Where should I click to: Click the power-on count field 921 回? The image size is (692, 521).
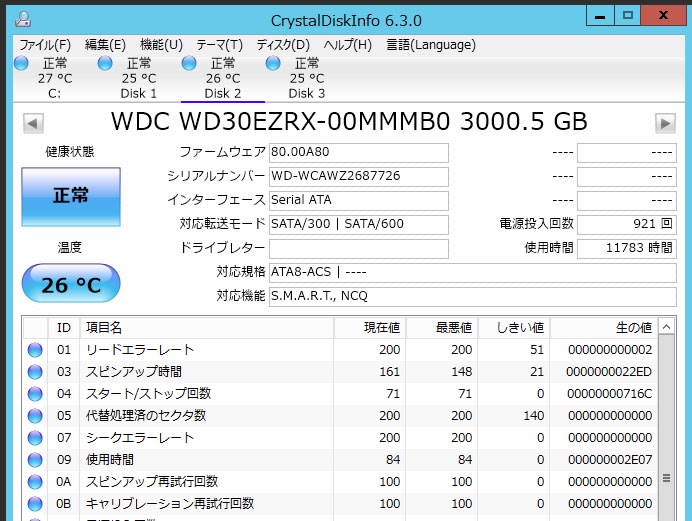click(627, 224)
